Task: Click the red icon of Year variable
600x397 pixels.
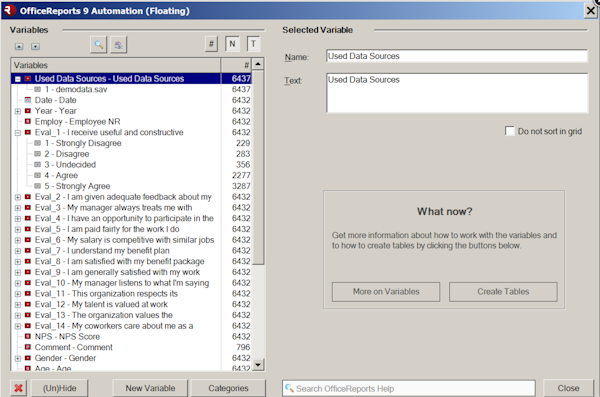Action: pyautogui.click(x=28, y=111)
